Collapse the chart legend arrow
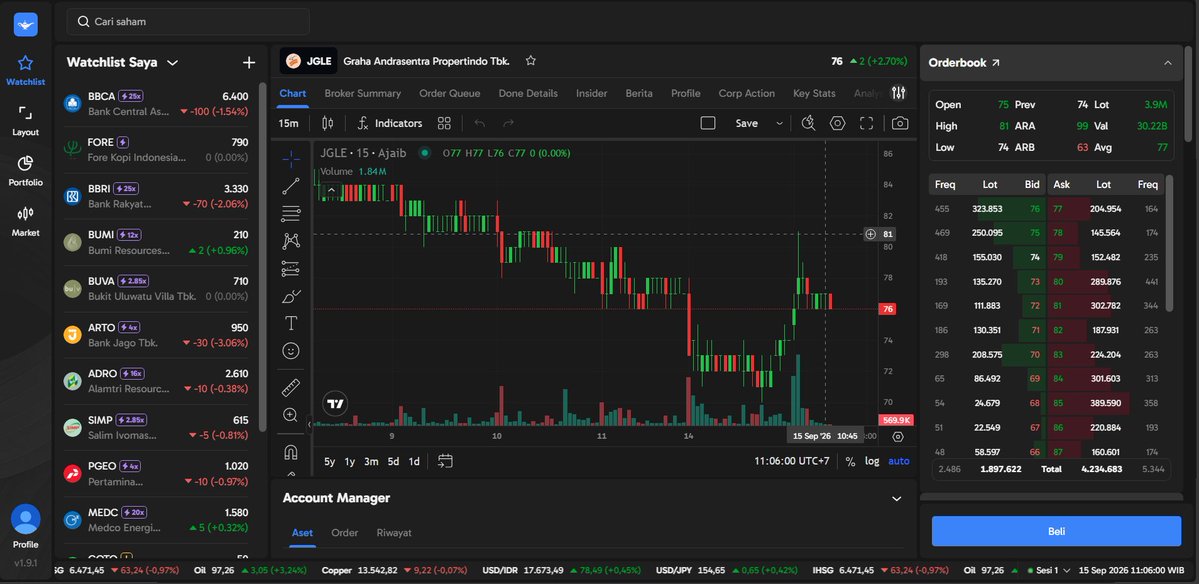 click(x=332, y=190)
